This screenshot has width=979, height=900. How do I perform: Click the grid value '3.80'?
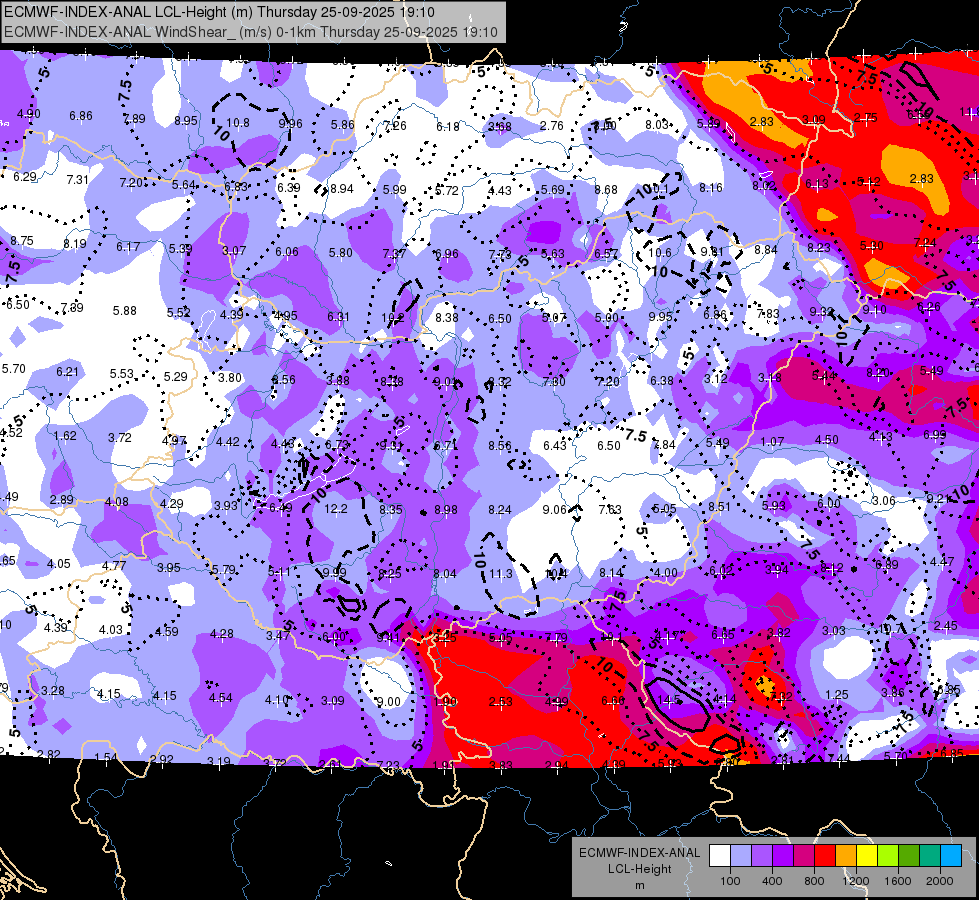pos(230,377)
